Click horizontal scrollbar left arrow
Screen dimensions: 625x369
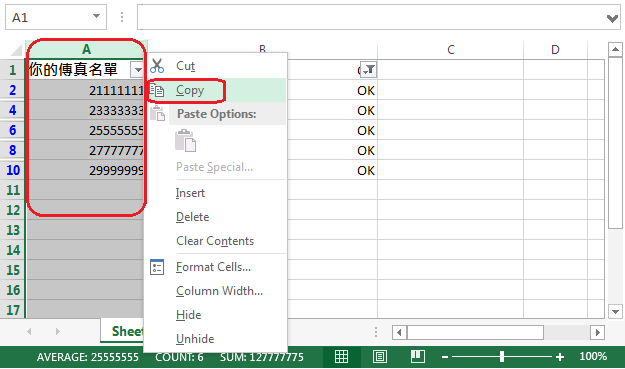[x=399, y=332]
